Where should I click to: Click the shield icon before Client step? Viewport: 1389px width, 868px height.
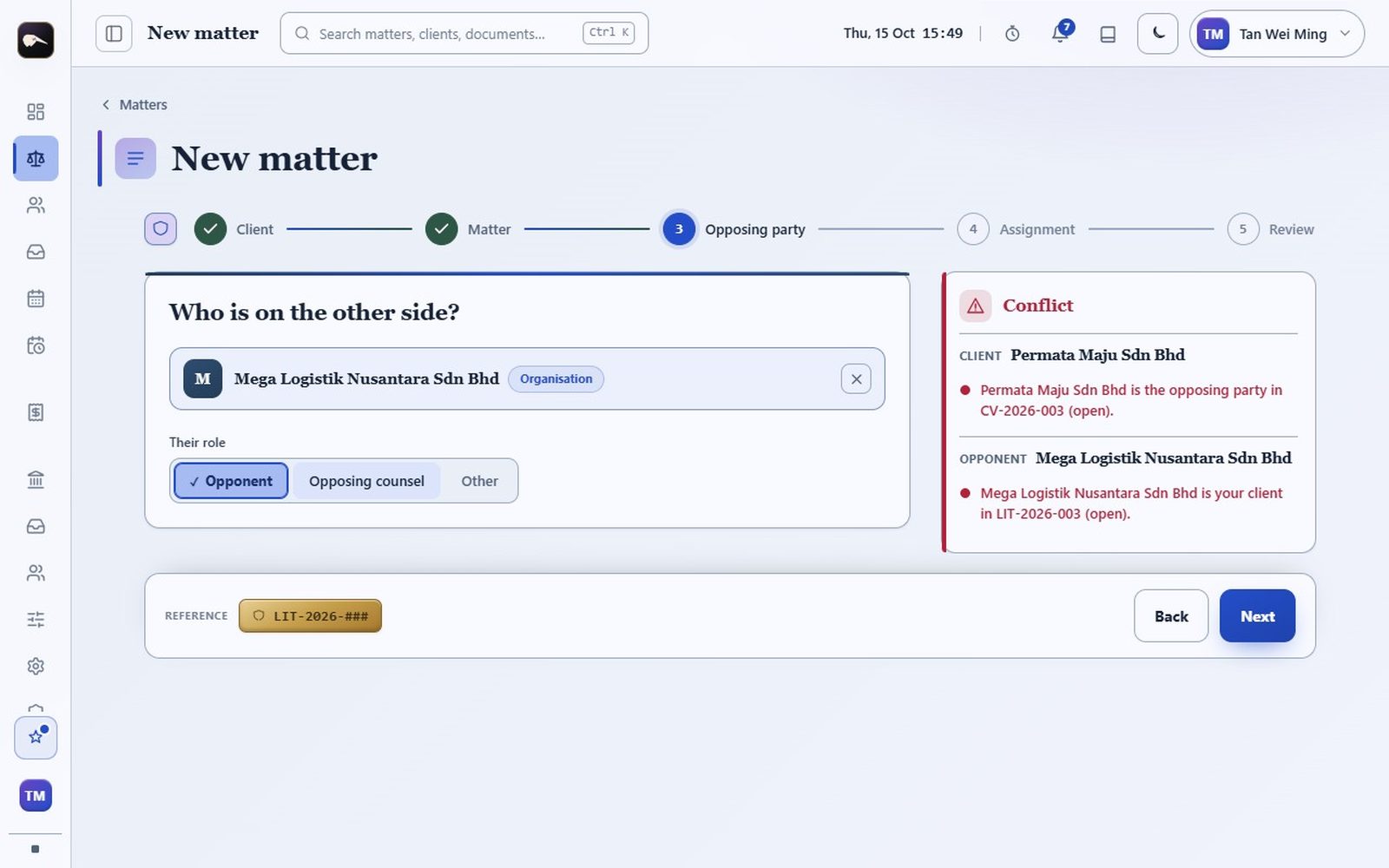[161, 229]
